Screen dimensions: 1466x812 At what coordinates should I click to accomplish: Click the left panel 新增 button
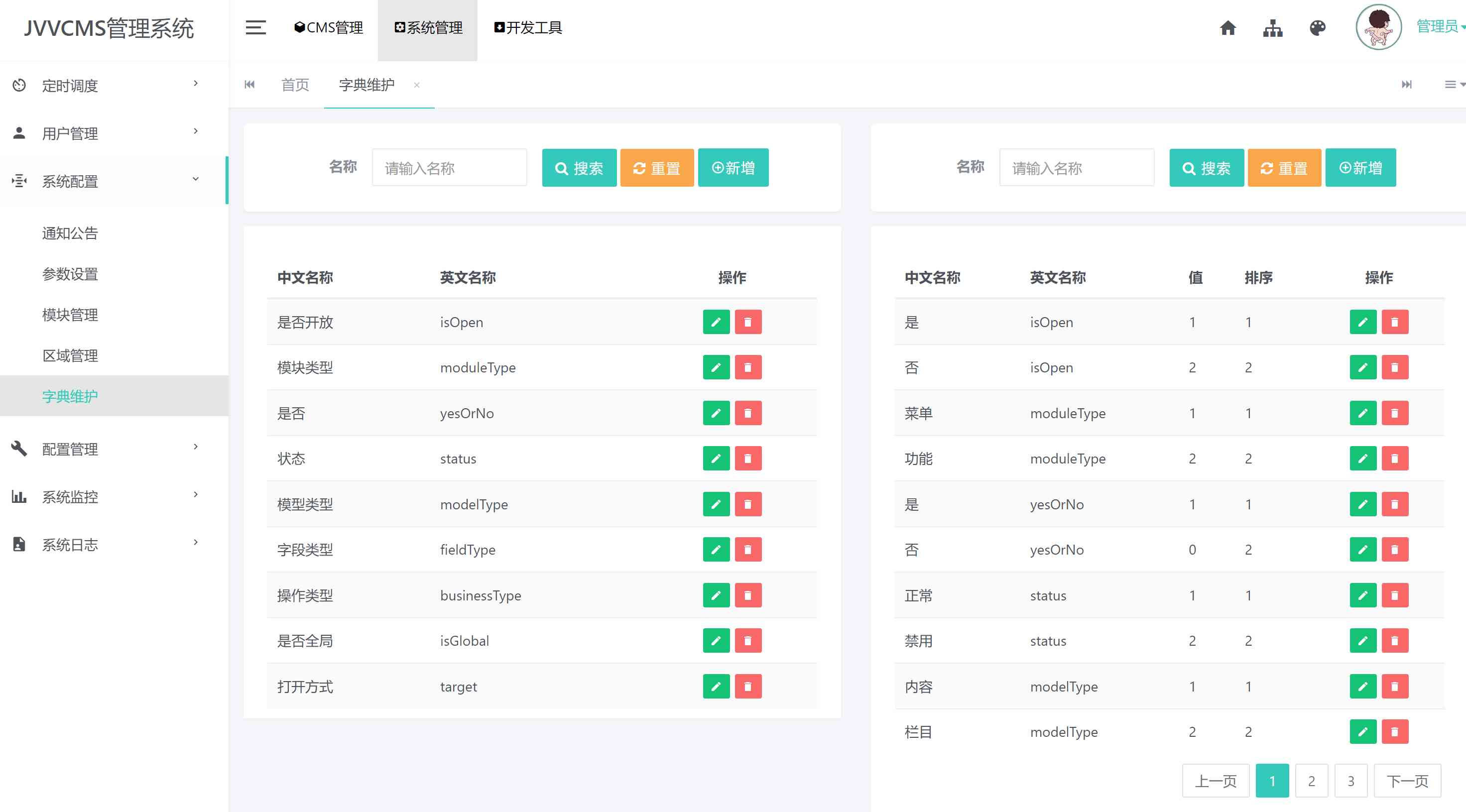pos(733,168)
